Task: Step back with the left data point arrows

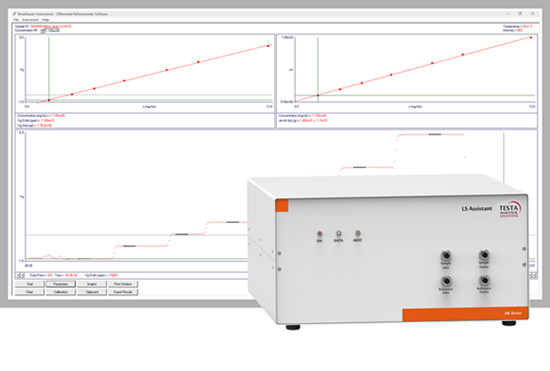Action: (x=20, y=276)
